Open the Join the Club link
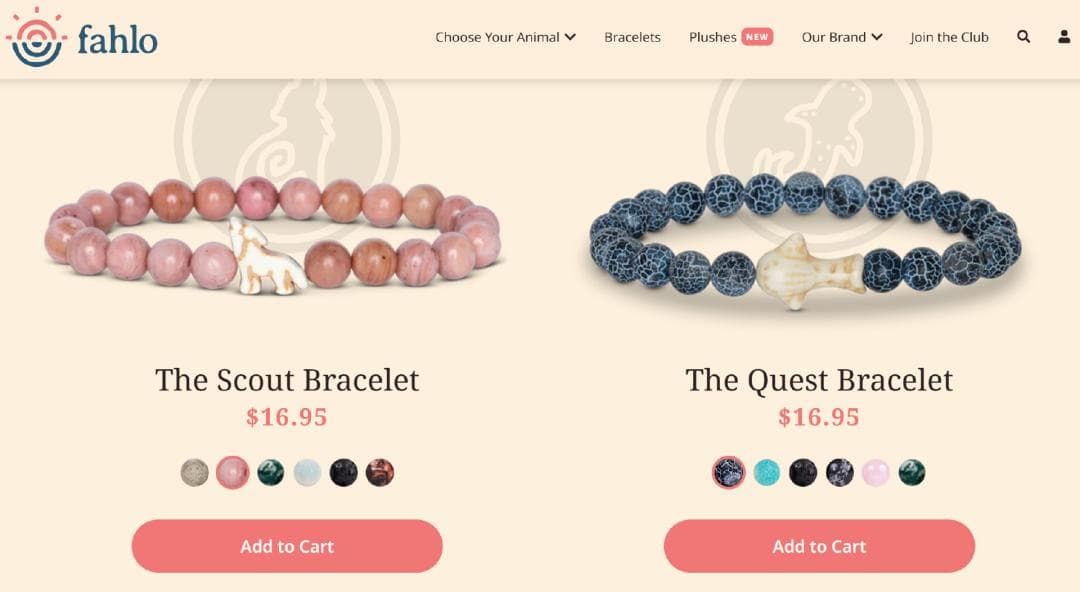 tap(949, 37)
